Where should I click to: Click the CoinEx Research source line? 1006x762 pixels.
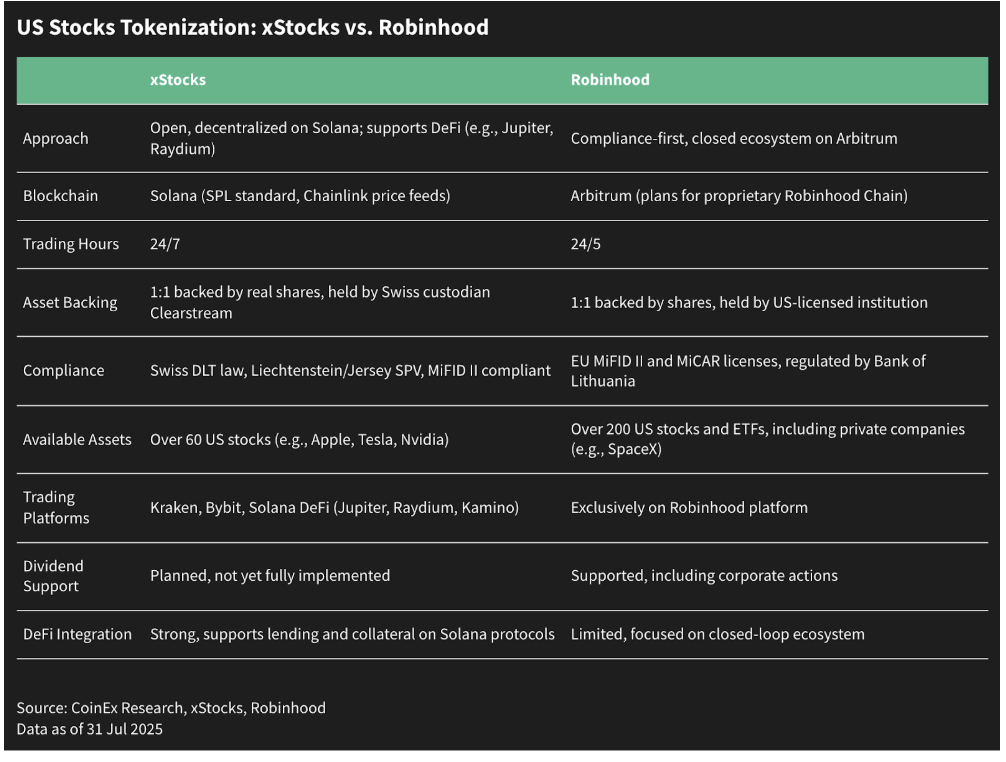click(171, 708)
